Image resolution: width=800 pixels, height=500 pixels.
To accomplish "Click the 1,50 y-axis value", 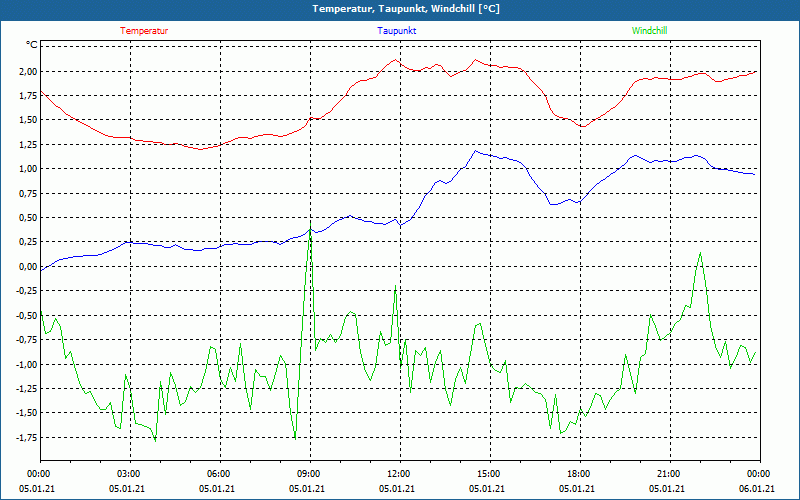I will tap(29, 120).
